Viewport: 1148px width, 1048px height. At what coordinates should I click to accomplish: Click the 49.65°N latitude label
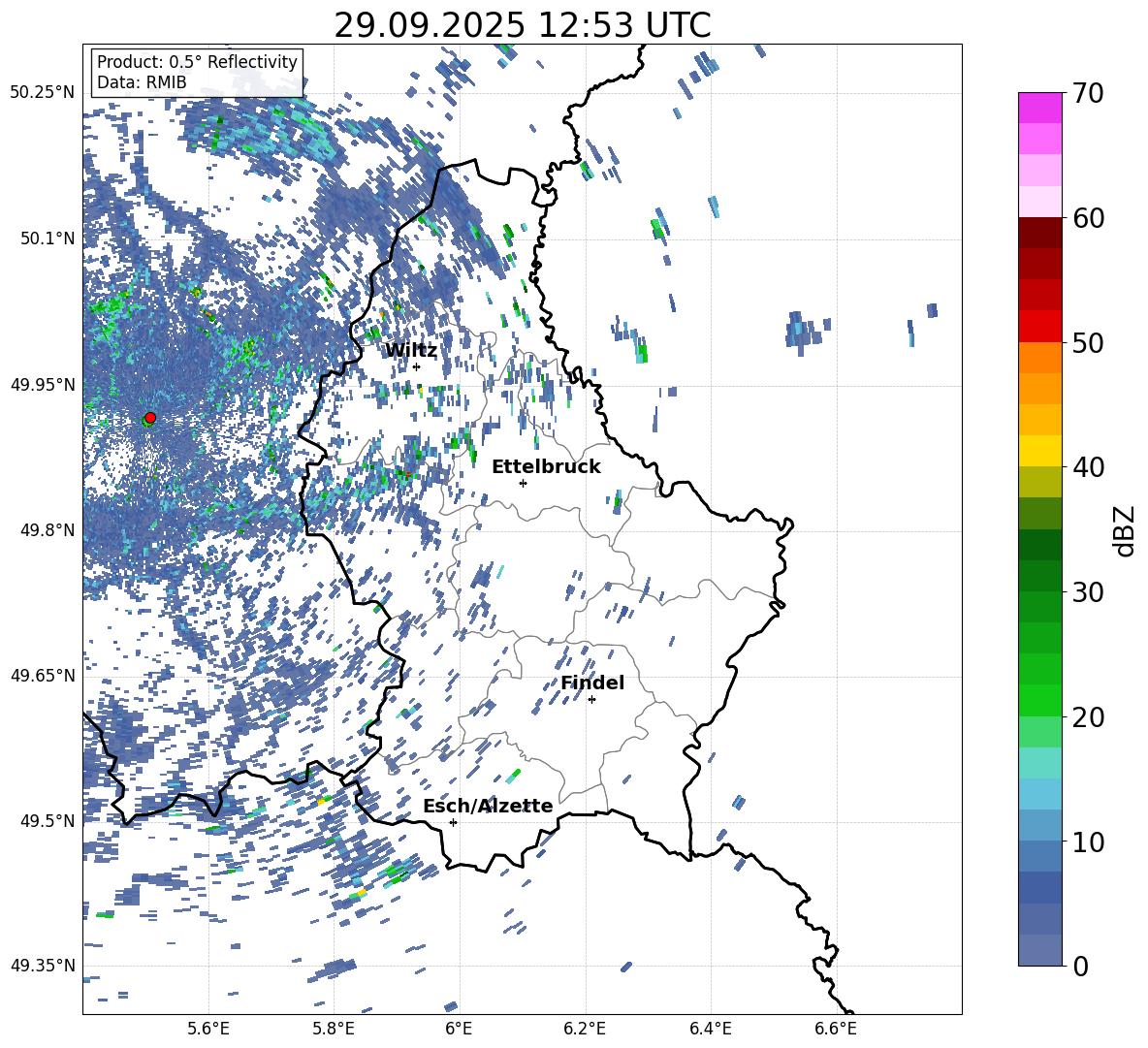43,675
